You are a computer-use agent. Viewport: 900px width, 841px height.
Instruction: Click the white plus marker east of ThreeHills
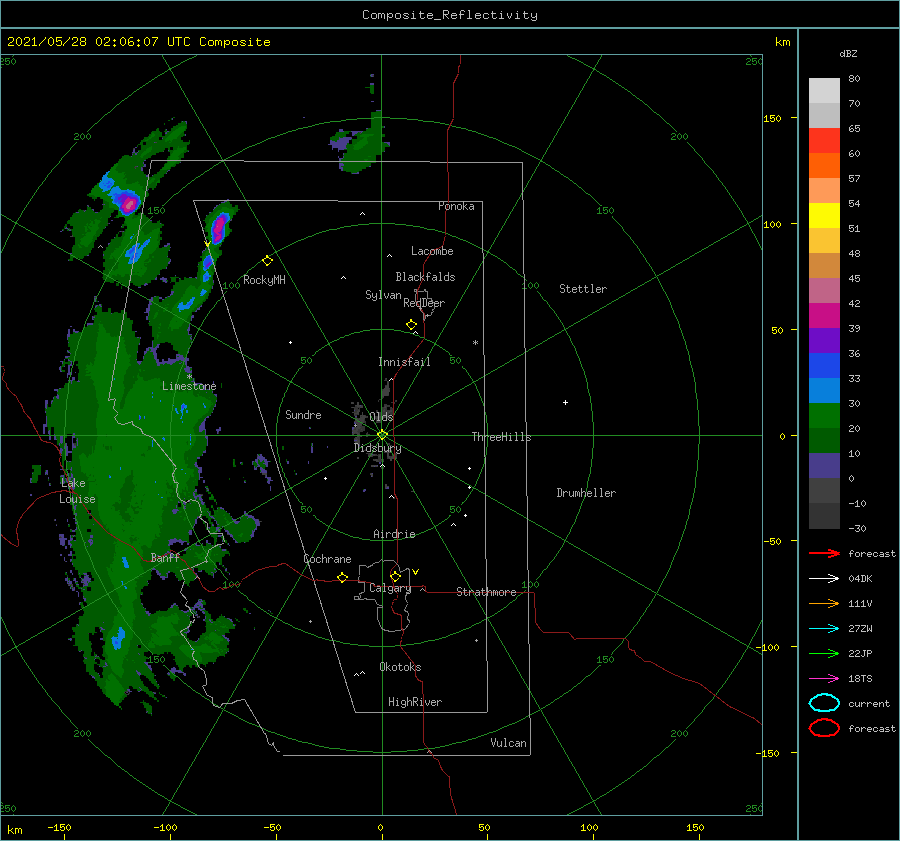click(565, 402)
